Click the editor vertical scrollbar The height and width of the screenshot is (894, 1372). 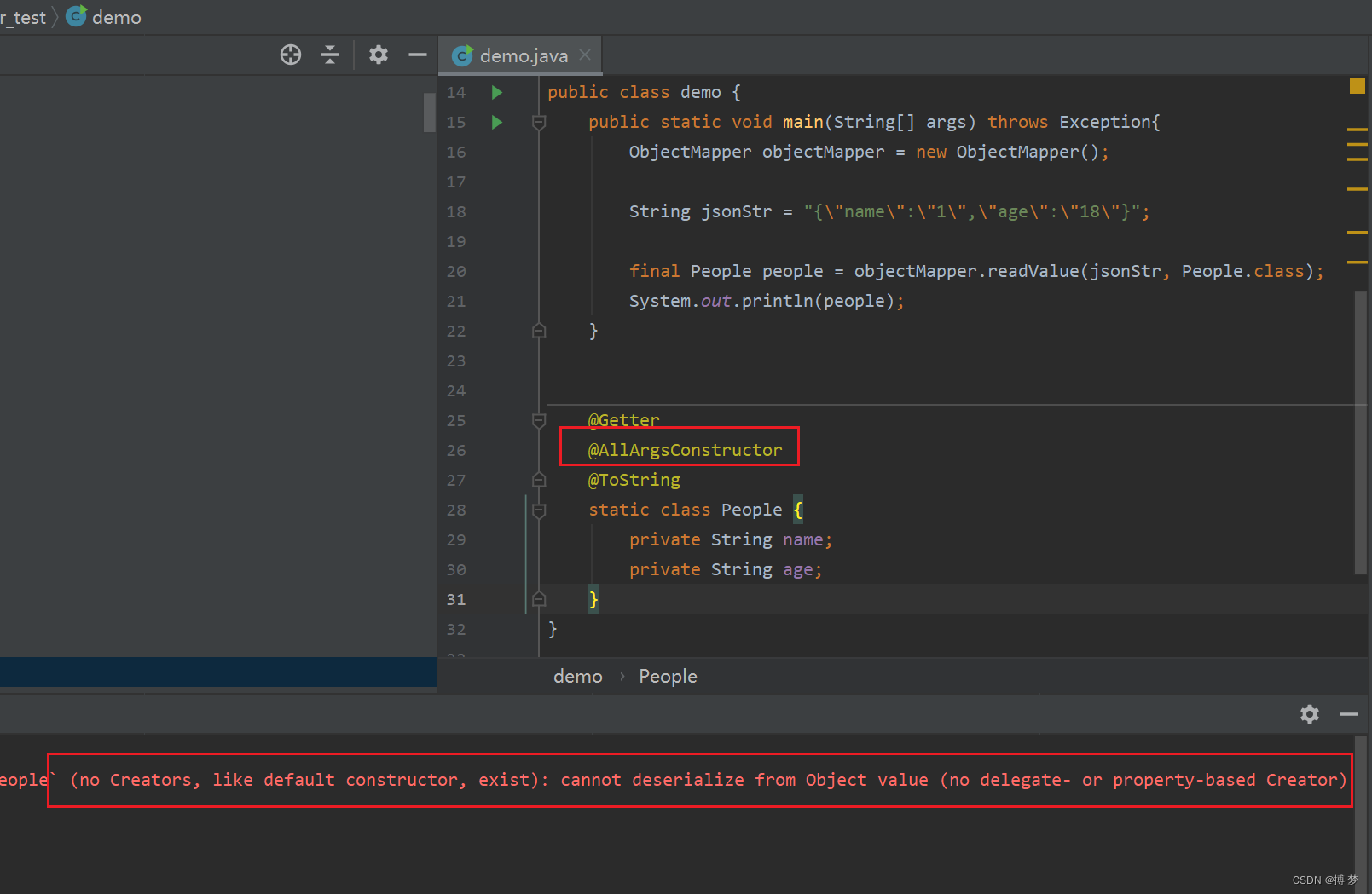pyautogui.click(x=1361, y=432)
